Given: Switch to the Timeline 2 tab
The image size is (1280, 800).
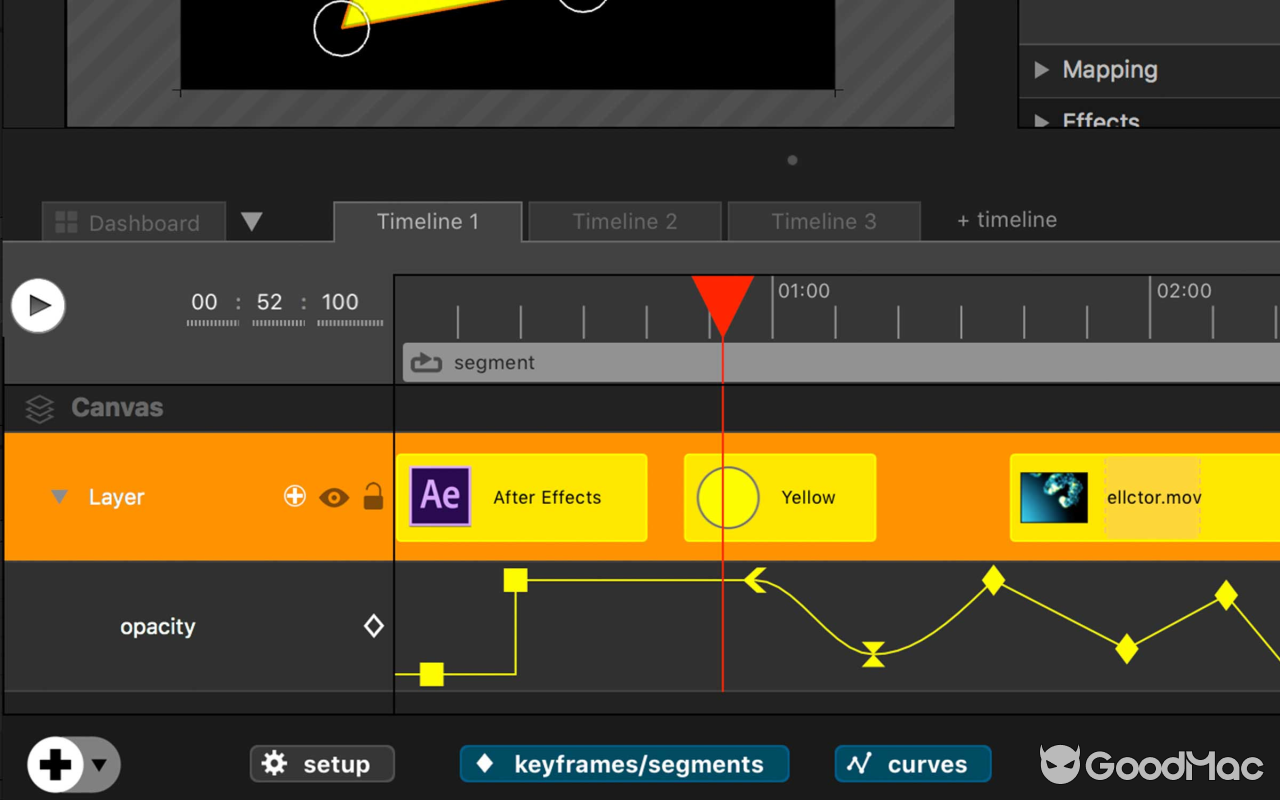Looking at the screenshot, I should click(x=624, y=222).
